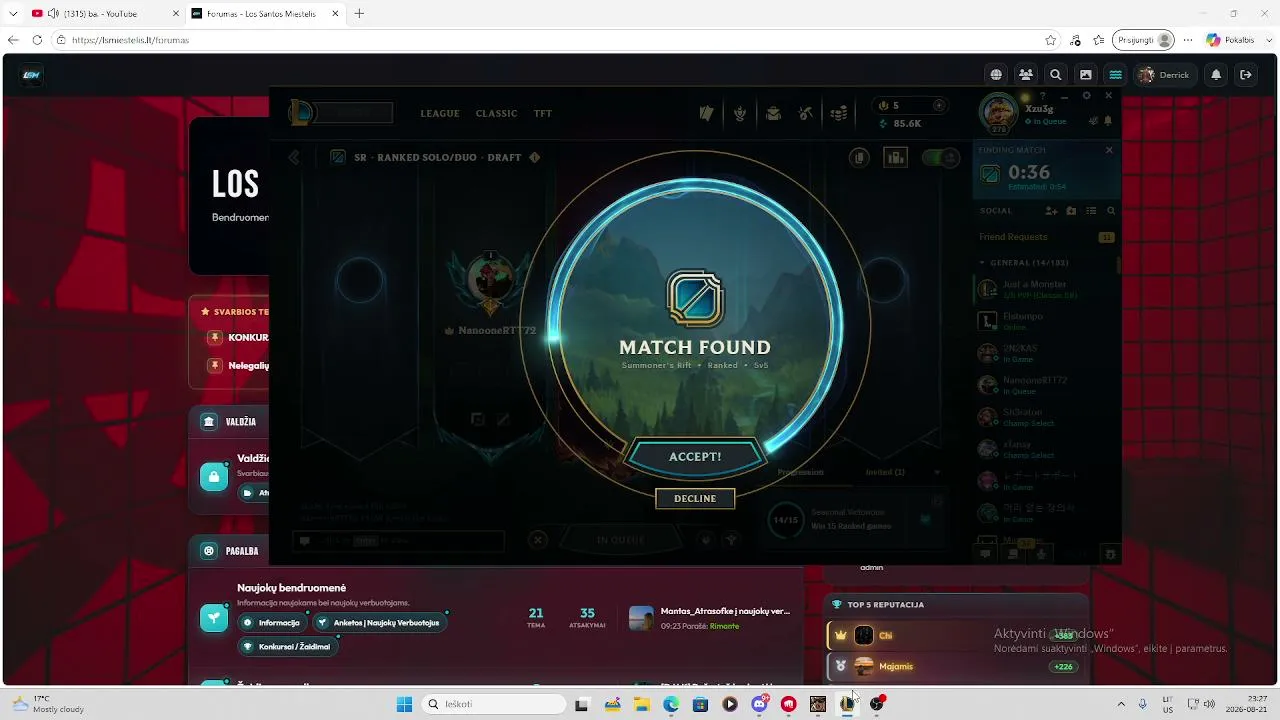Open the SR Ranked Solo/Duo info icon
Viewport: 1280px width, 720px height.
tap(535, 157)
